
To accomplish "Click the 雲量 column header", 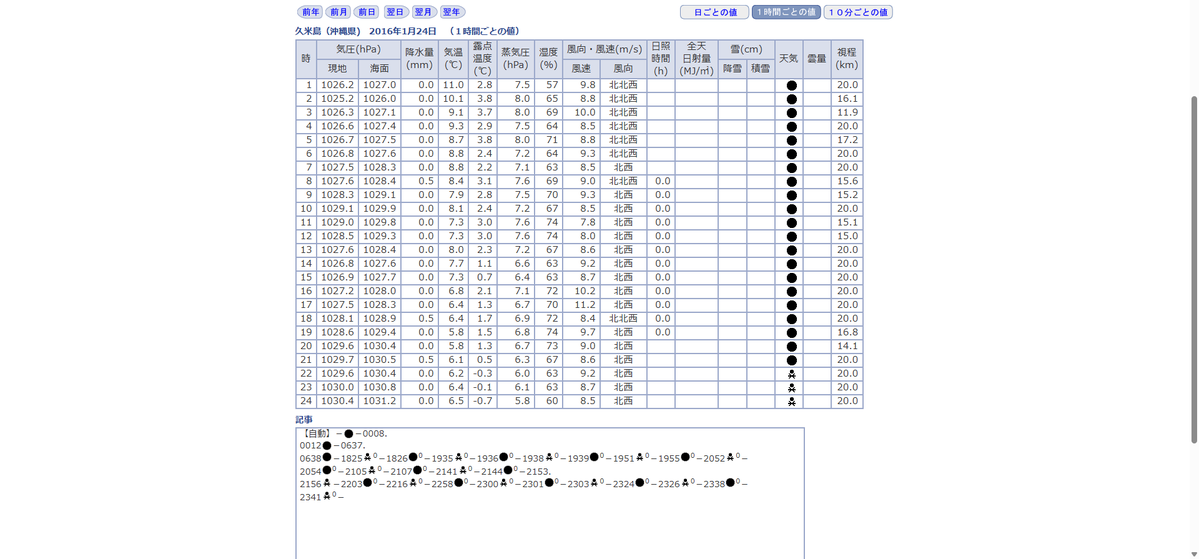I will pos(817,59).
